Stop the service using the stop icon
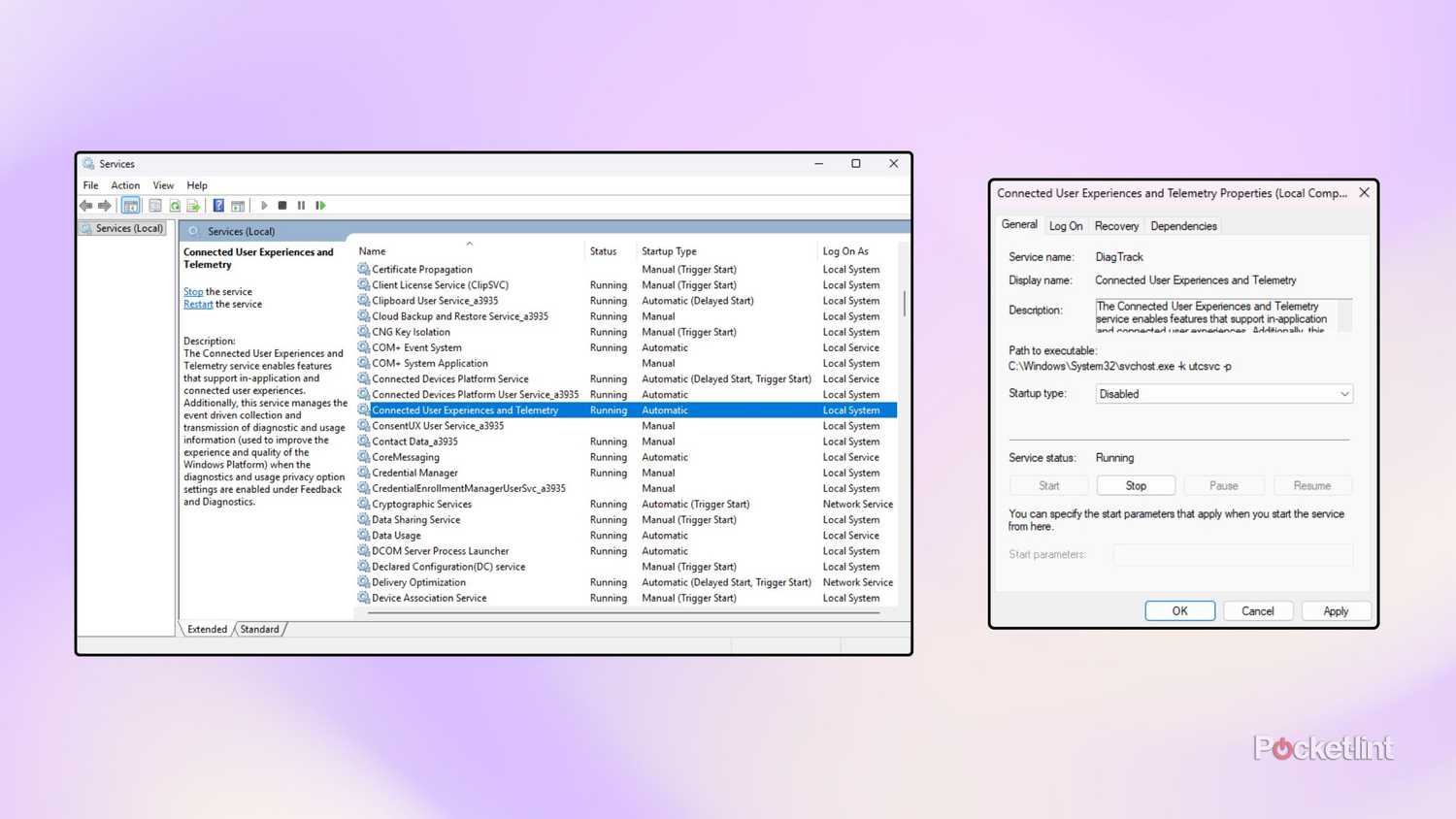 [282, 205]
